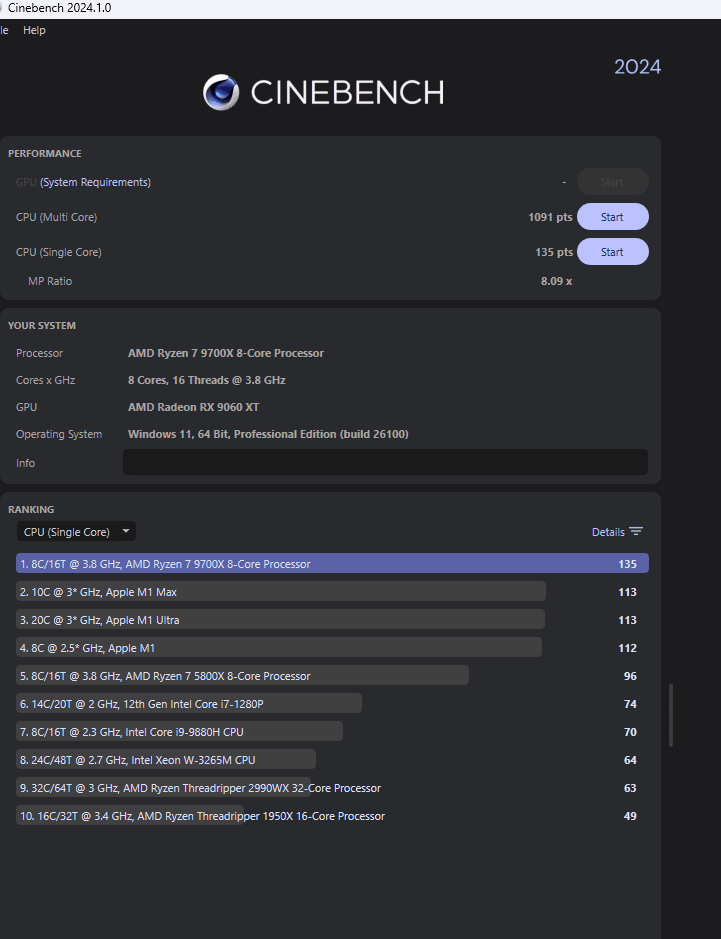Screen dimensions: 721x939
Task: Select the Apple M1 Ultra ranking row
Action: (x=332, y=620)
